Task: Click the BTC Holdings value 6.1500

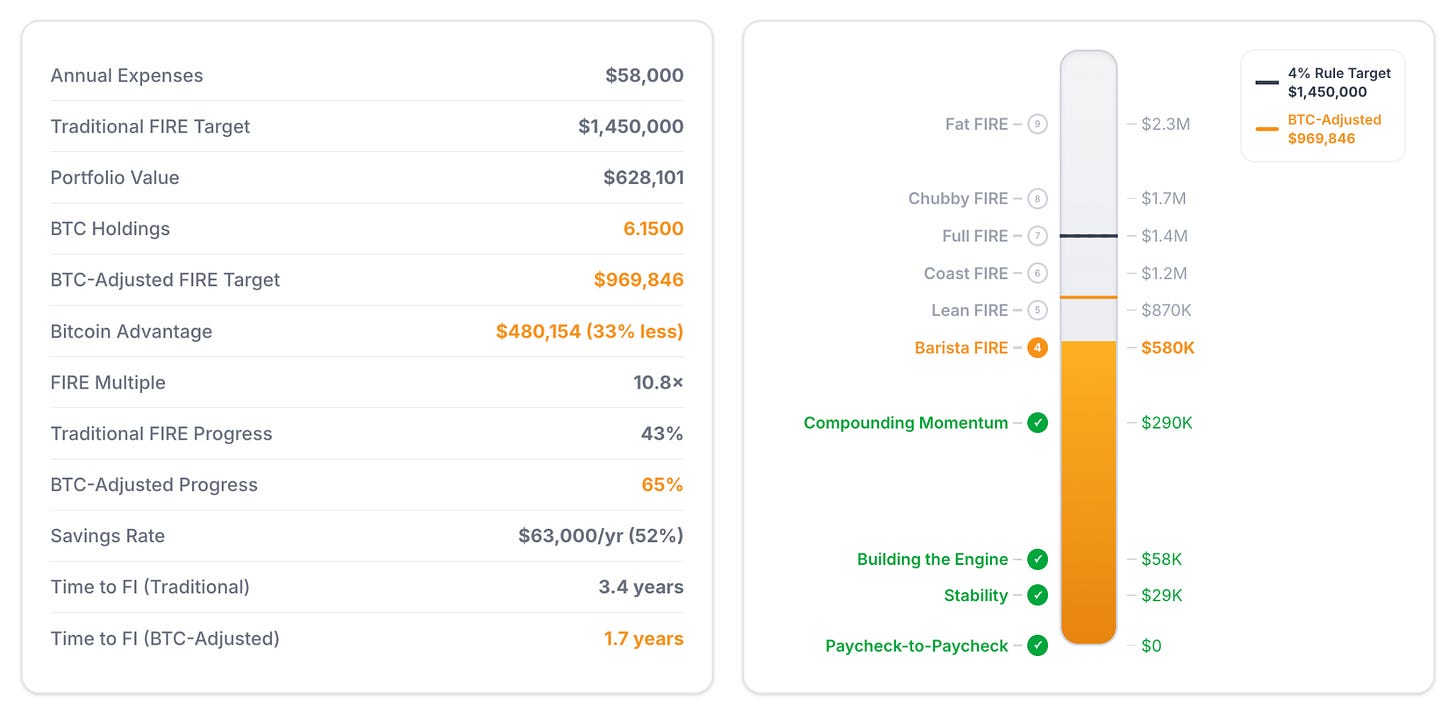Action: 653,229
